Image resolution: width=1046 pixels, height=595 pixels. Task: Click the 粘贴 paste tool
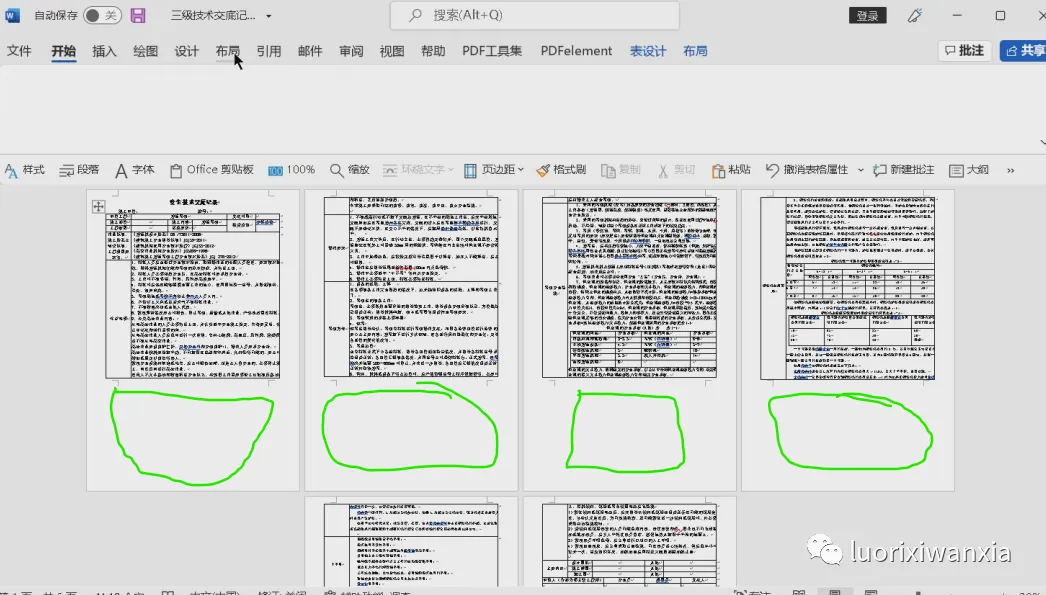click(x=731, y=170)
